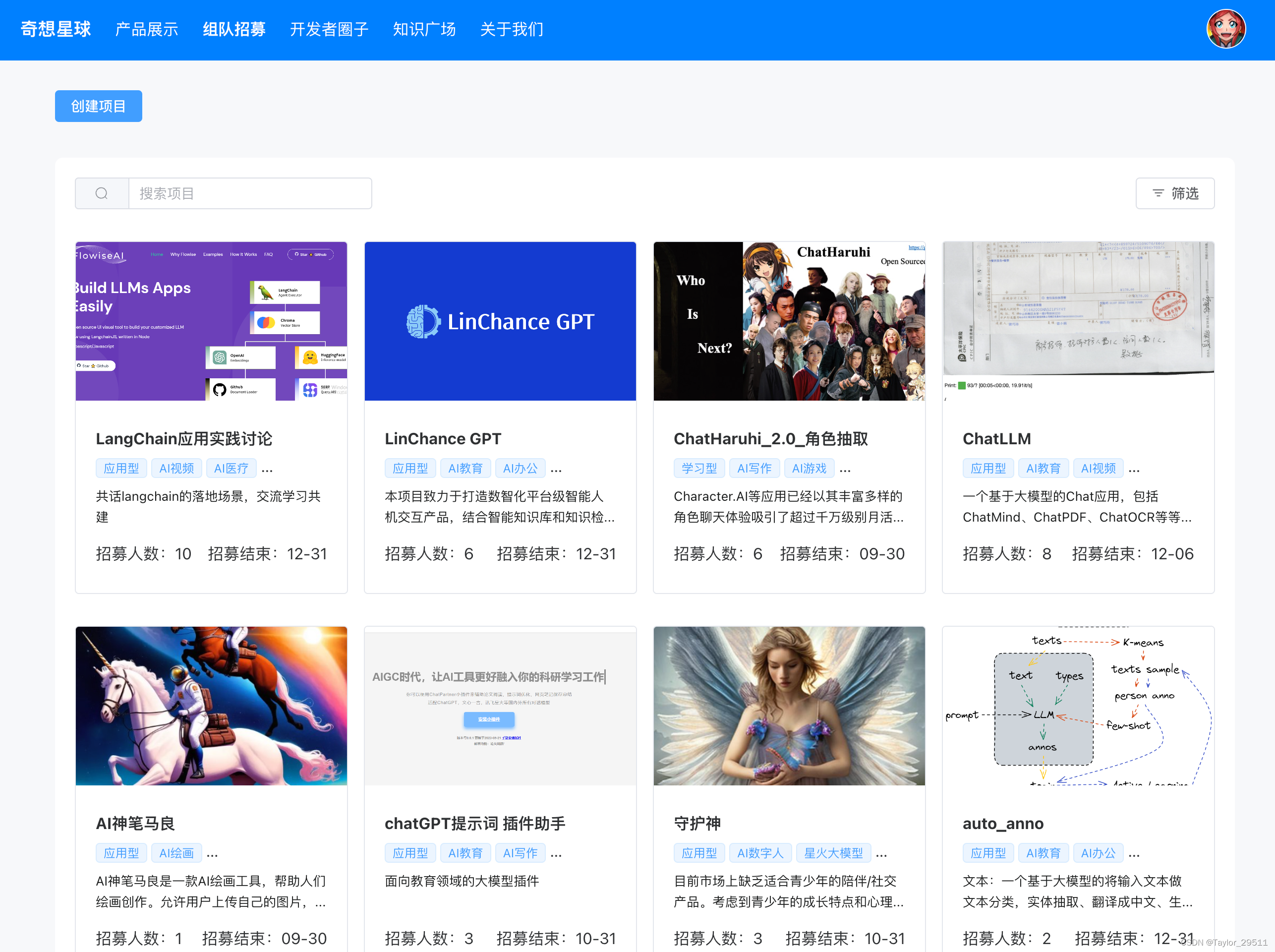Click 创建项目 button

click(99, 106)
